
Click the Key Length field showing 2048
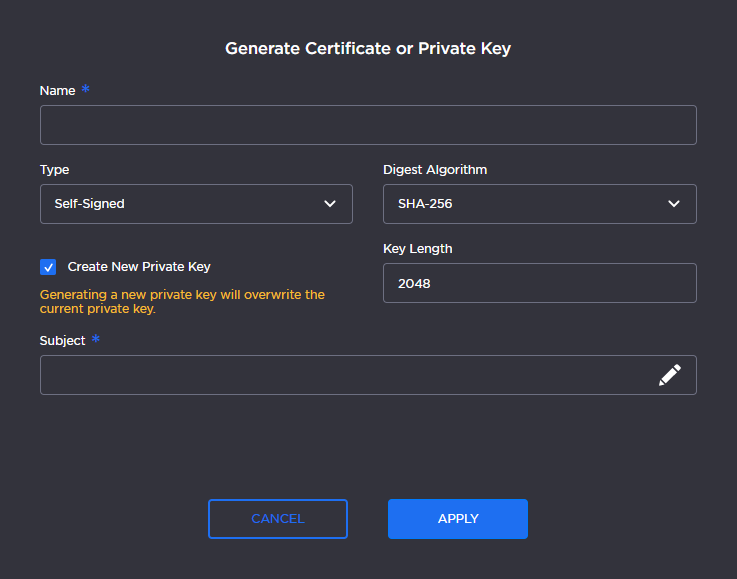(x=539, y=283)
